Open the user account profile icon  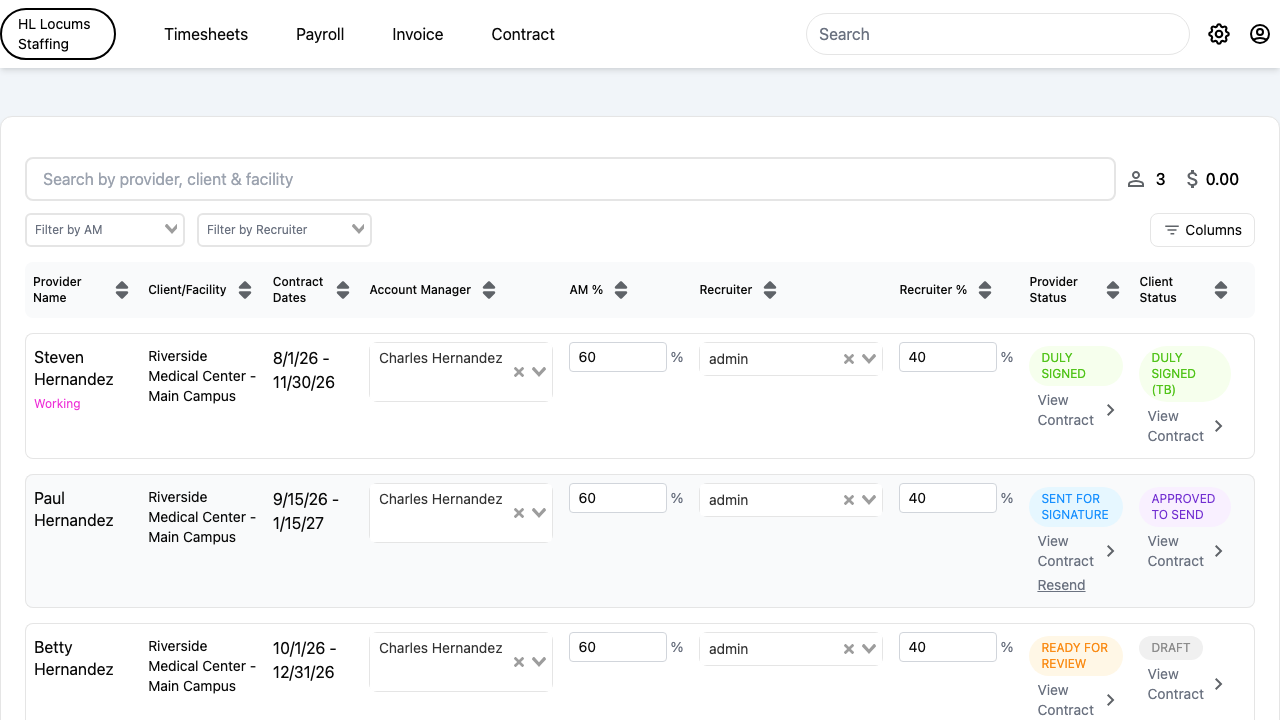1260,34
